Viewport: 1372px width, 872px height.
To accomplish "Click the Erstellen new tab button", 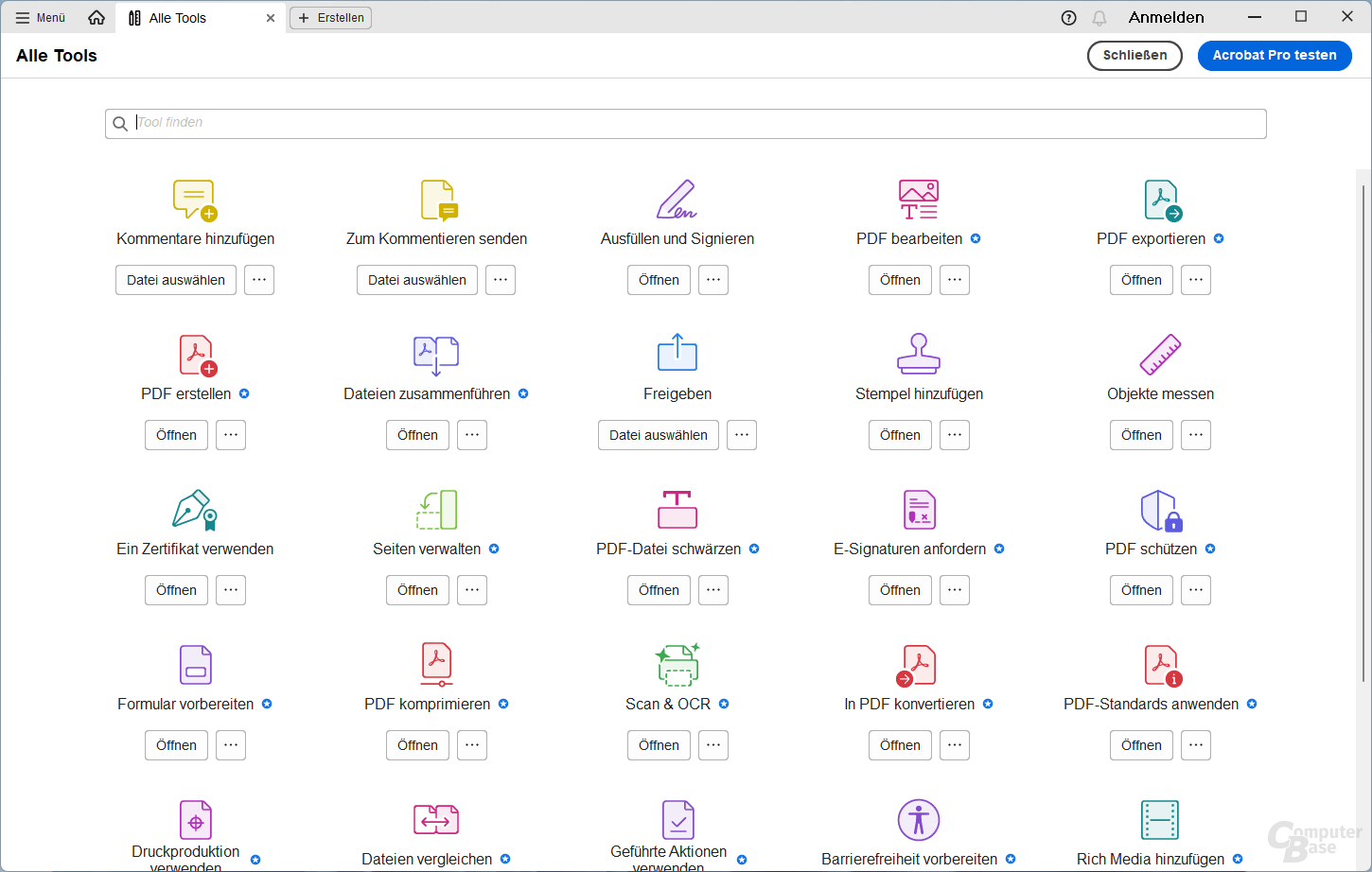I will click(330, 18).
